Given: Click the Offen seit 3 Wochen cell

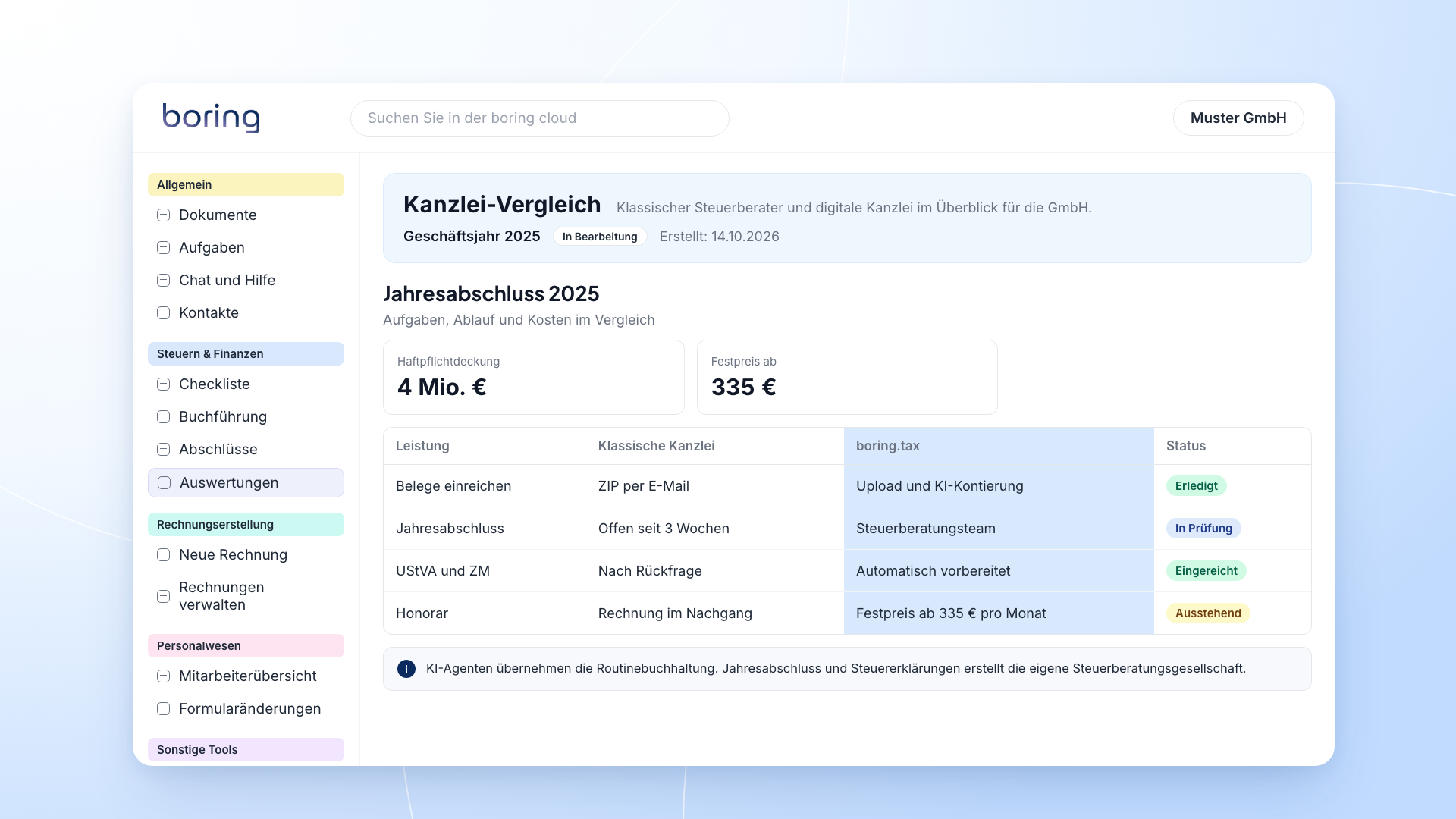Looking at the screenshot, I should coord(714,529).
